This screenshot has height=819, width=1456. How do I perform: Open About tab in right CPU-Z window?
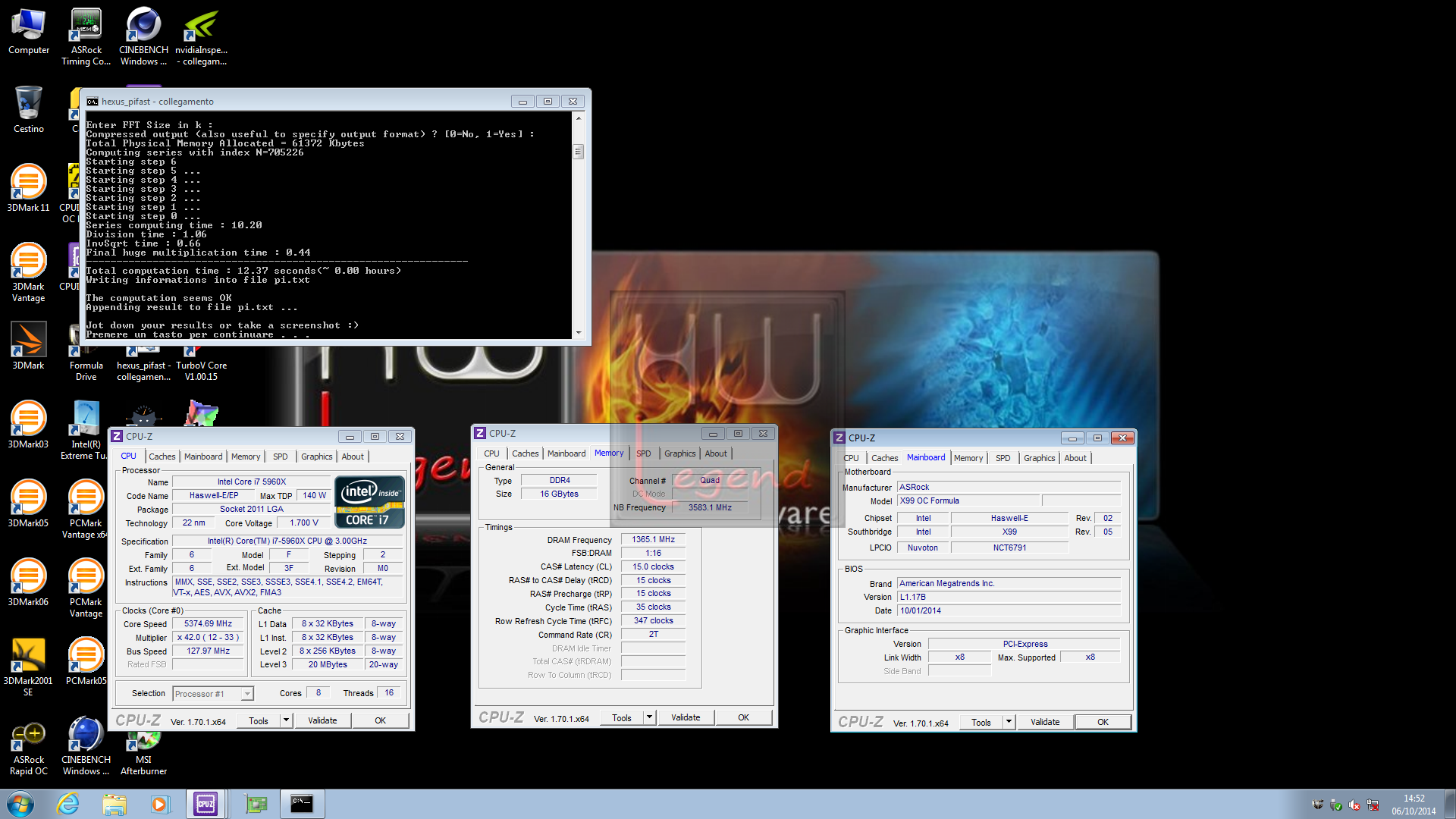1075,458
